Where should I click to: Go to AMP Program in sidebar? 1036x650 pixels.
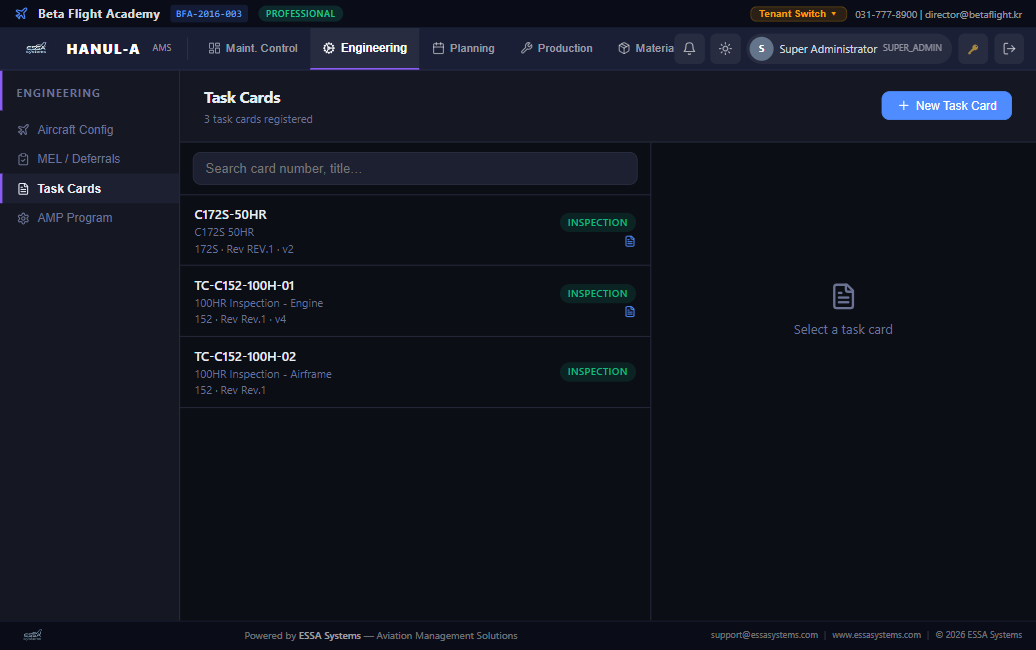tap(74, 218)
